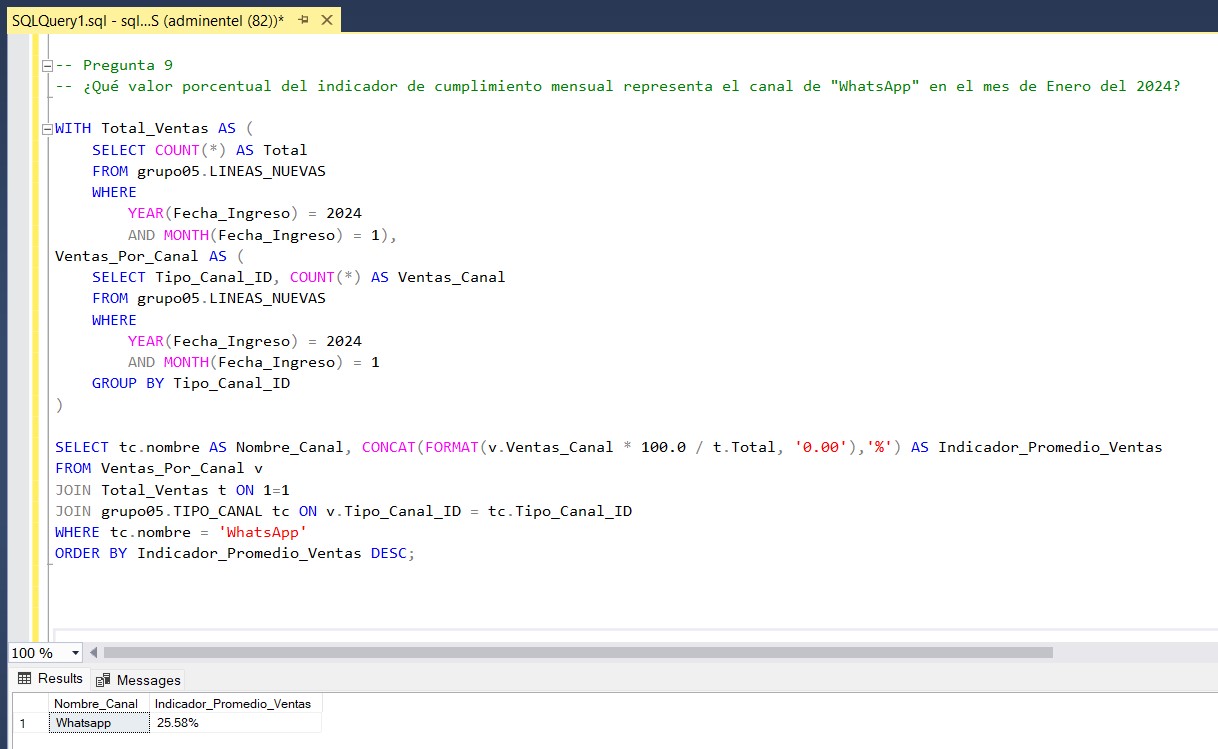Switch to the Results tab

50,679
